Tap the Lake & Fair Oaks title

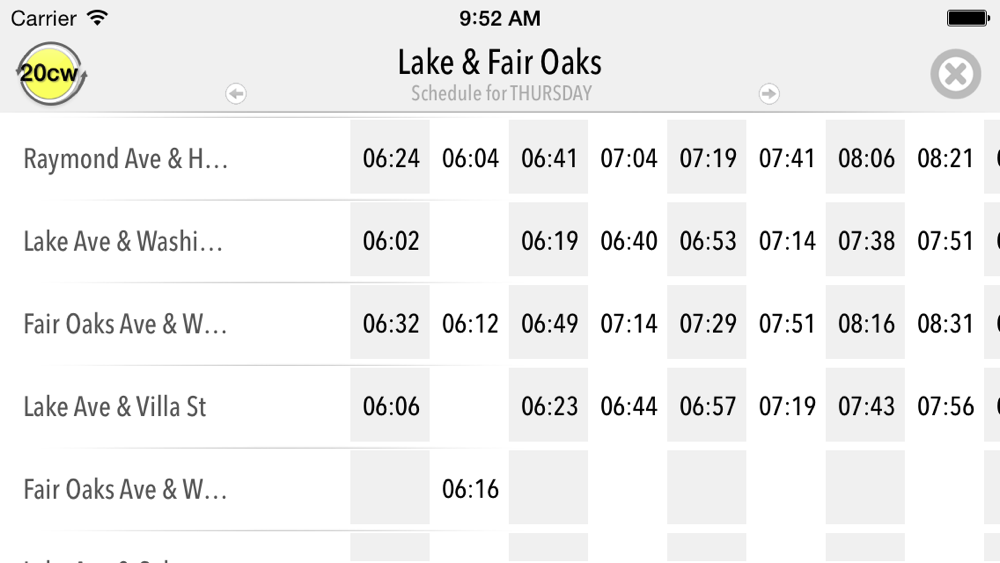tap(500, 63)
